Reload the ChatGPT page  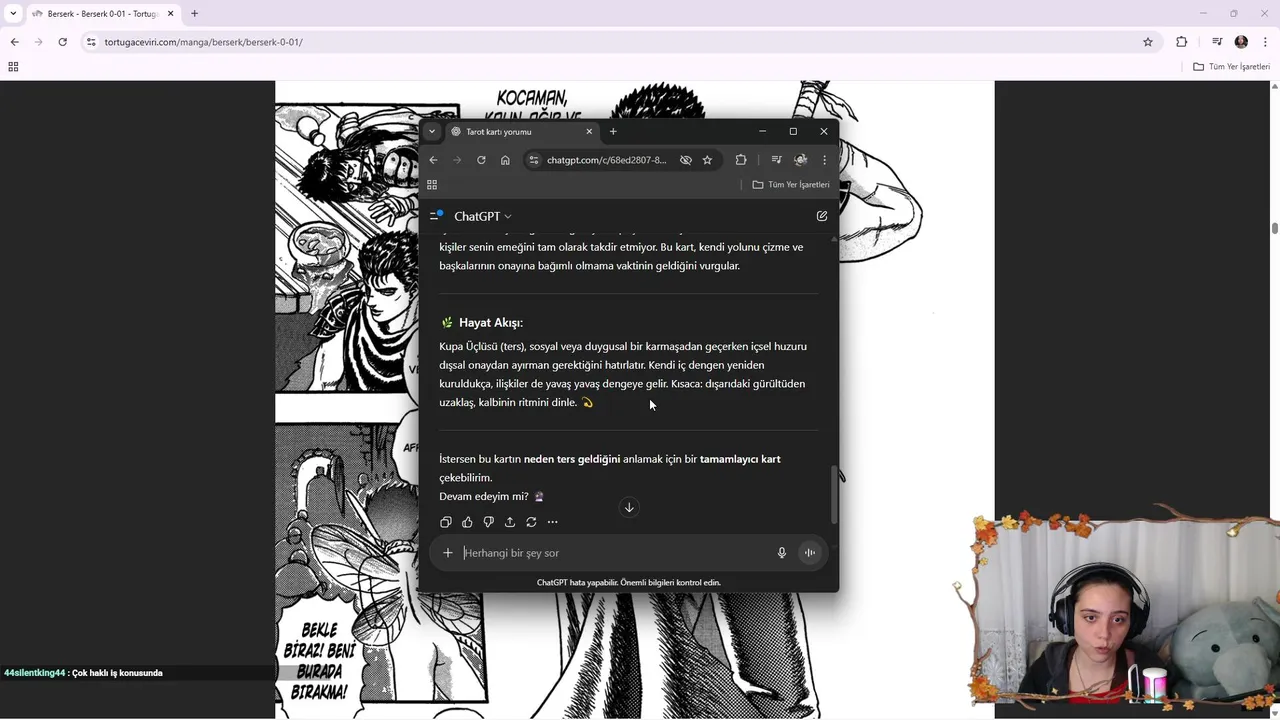[x=481, y=160]
